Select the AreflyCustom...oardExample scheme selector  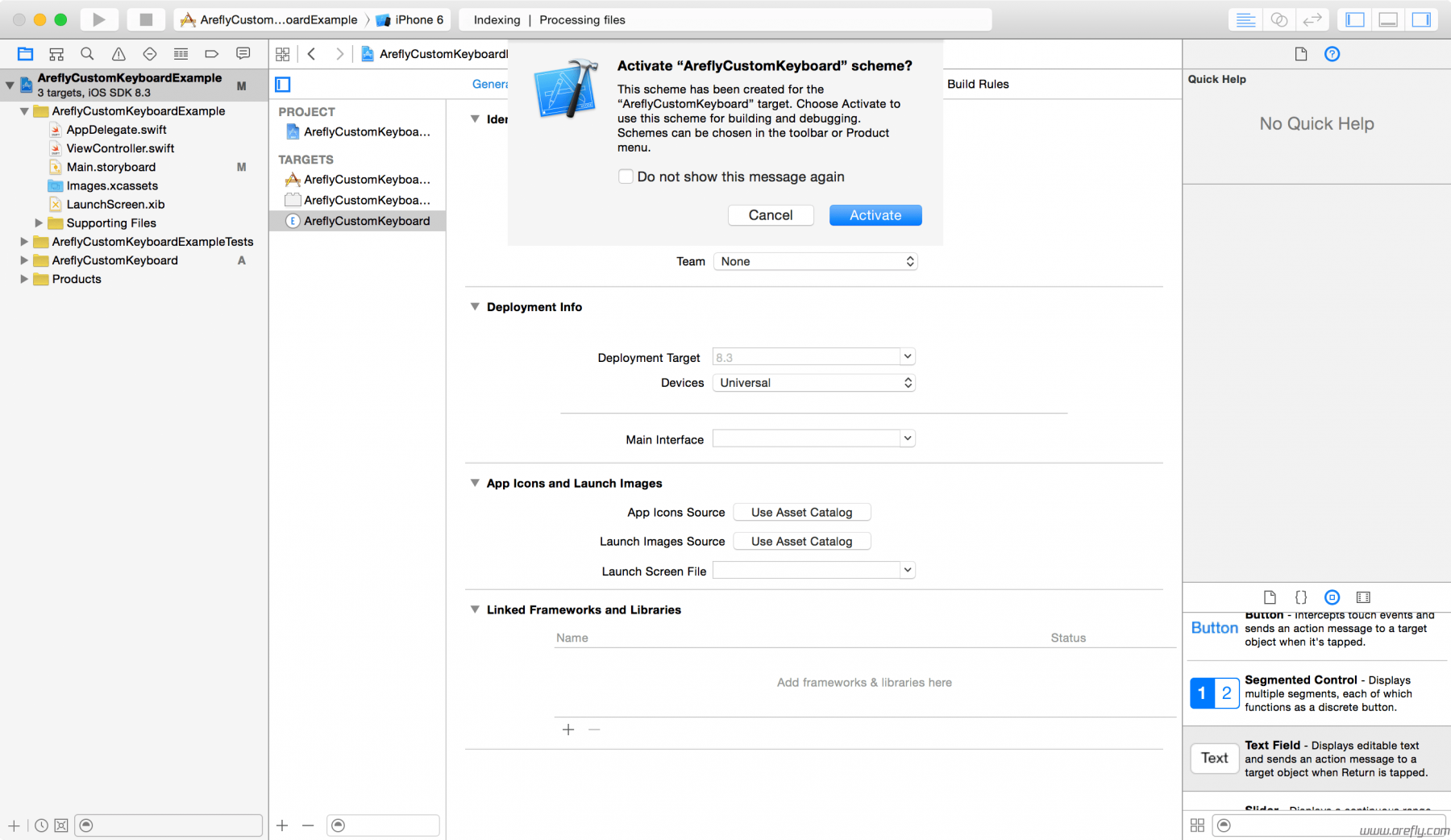[269, 19]
